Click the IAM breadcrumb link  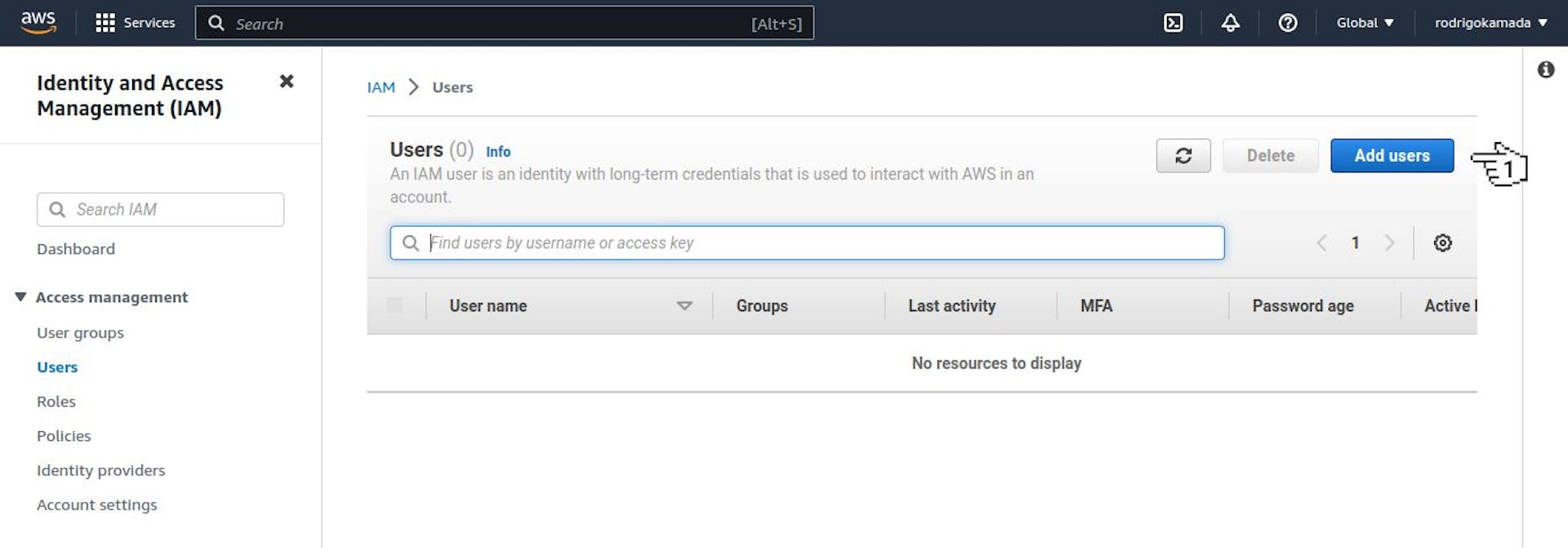click(x=381, y=87)
